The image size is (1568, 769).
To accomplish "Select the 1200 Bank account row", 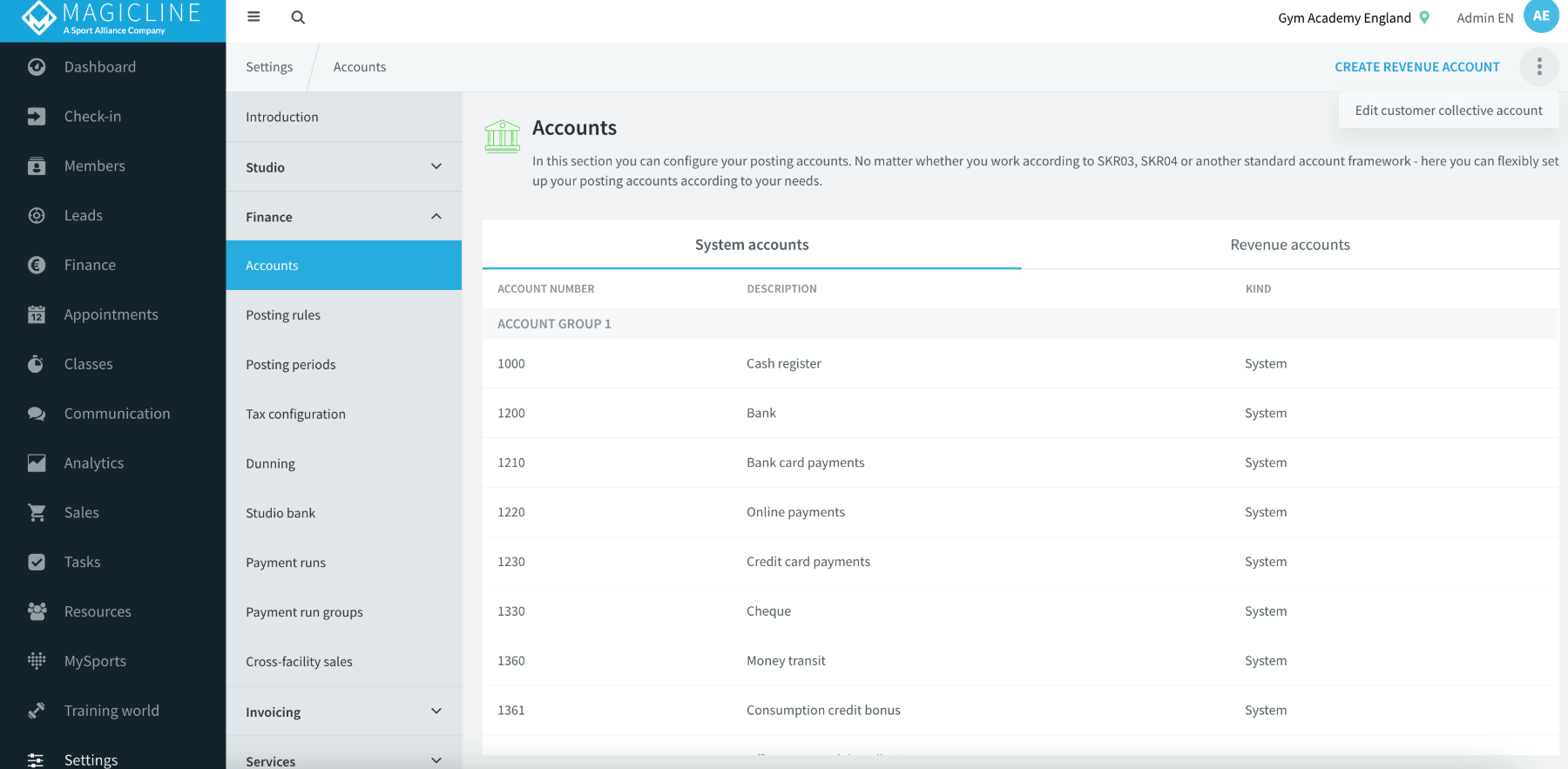I will [x=1021, y=414].
